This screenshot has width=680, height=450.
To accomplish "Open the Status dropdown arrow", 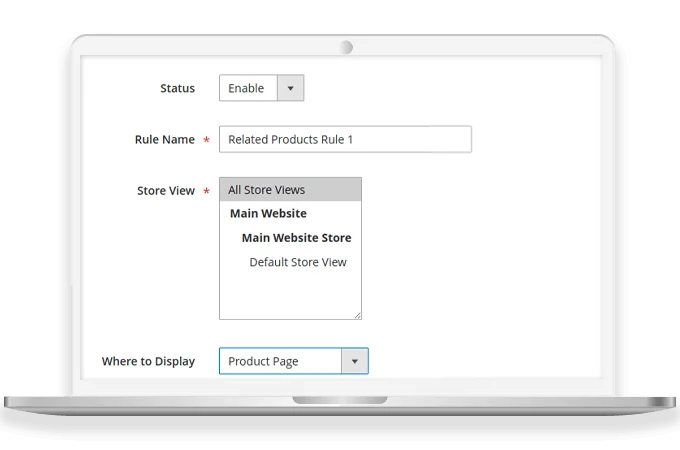I will point(290,88).
